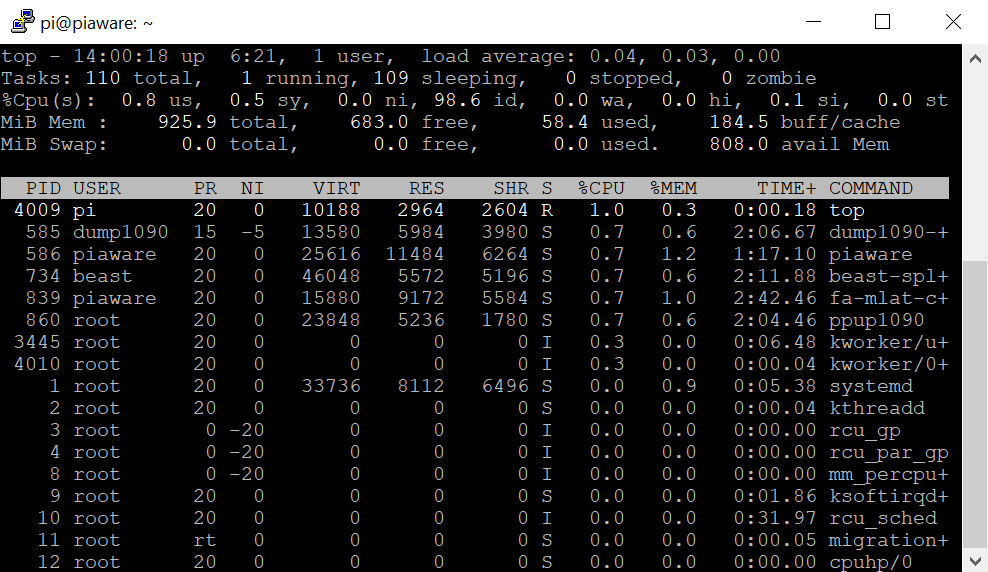988x572 pixels.
Task: Click the 'rcu_gp' command
Action: click(864, 431)
